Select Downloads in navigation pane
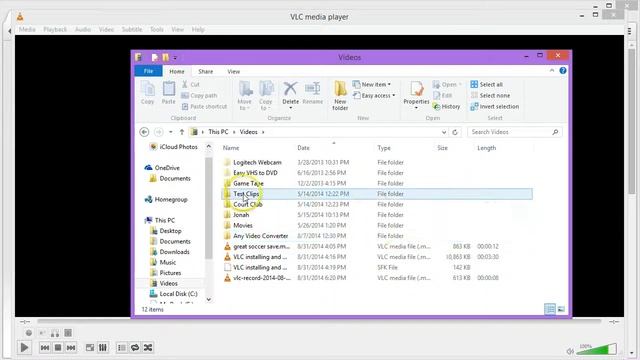 click(x=170, y=252)
